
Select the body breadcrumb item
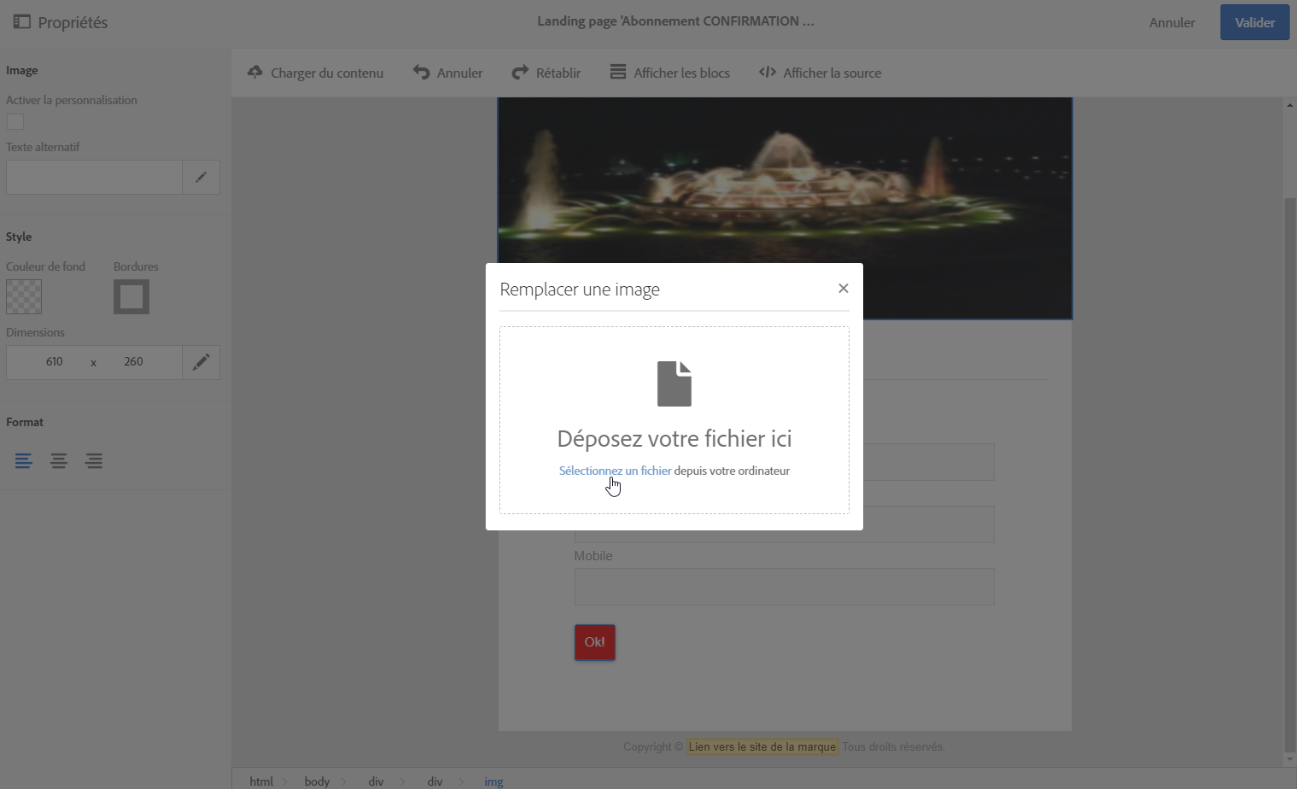pos(317,781)
